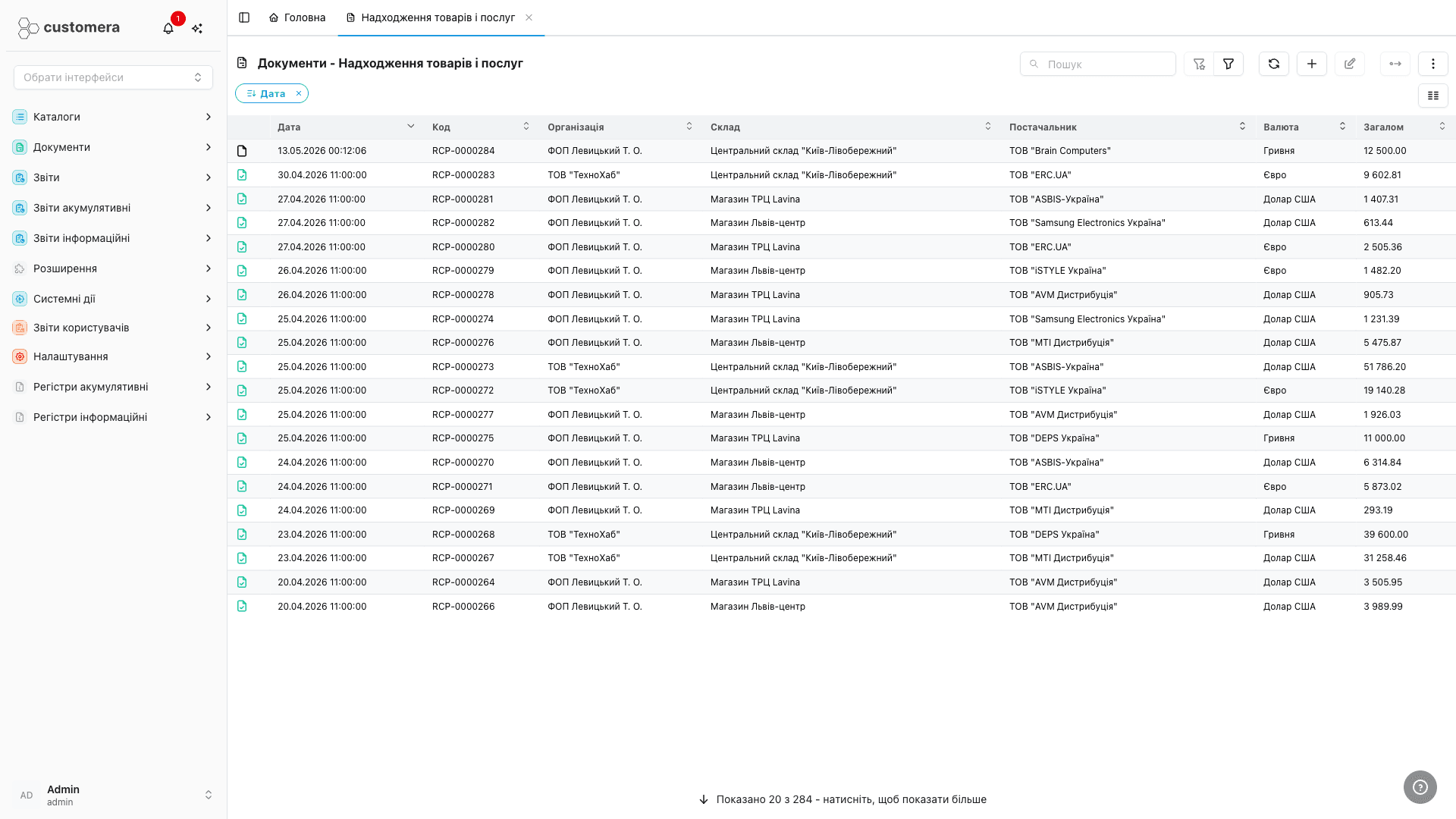1456x819 pixels.
Task: Open the Обрати інтерфейси dropdown
Action: pyautogui.click(x=113, y=77)
